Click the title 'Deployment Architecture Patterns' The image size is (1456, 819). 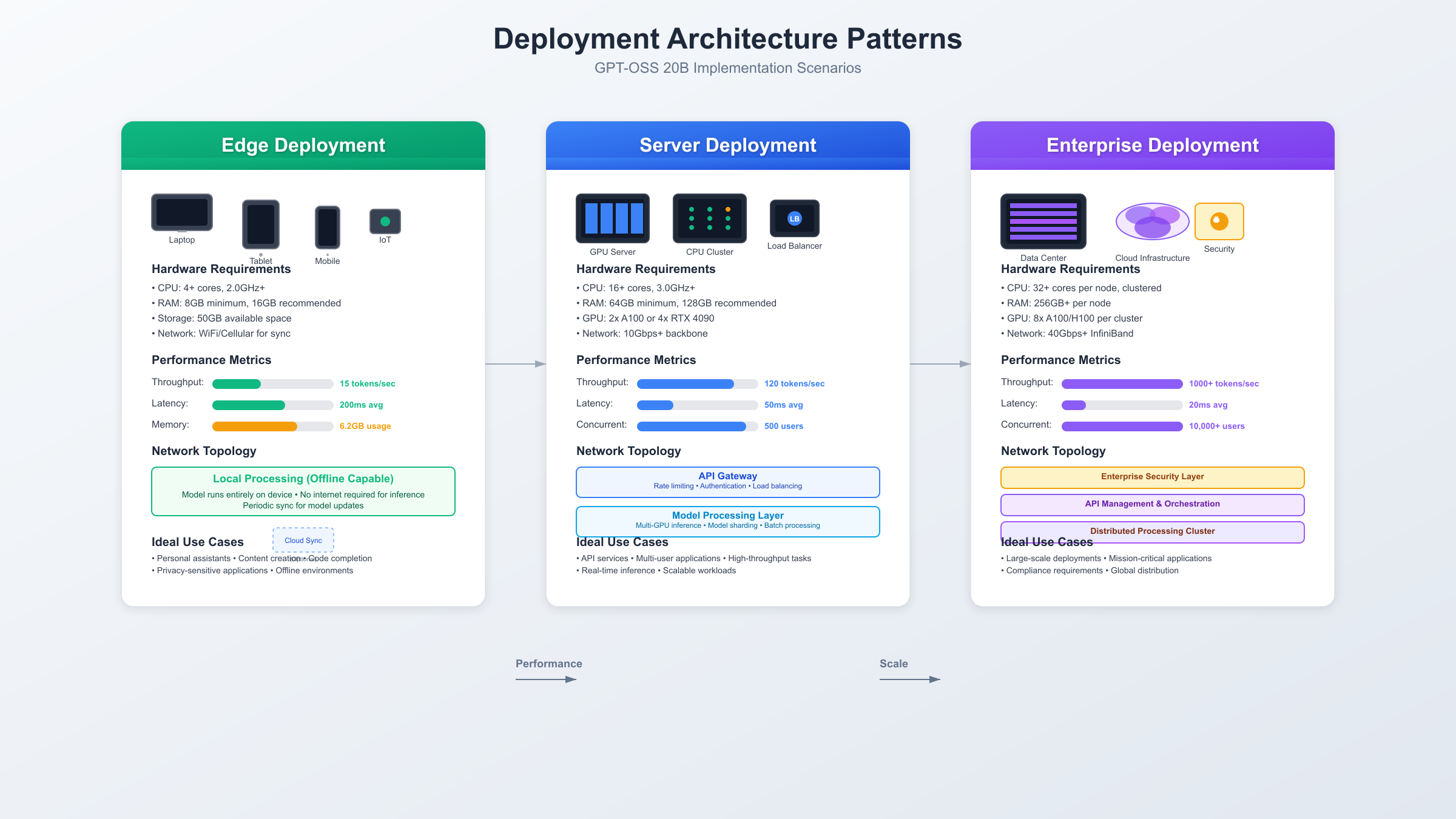(728, 39)
